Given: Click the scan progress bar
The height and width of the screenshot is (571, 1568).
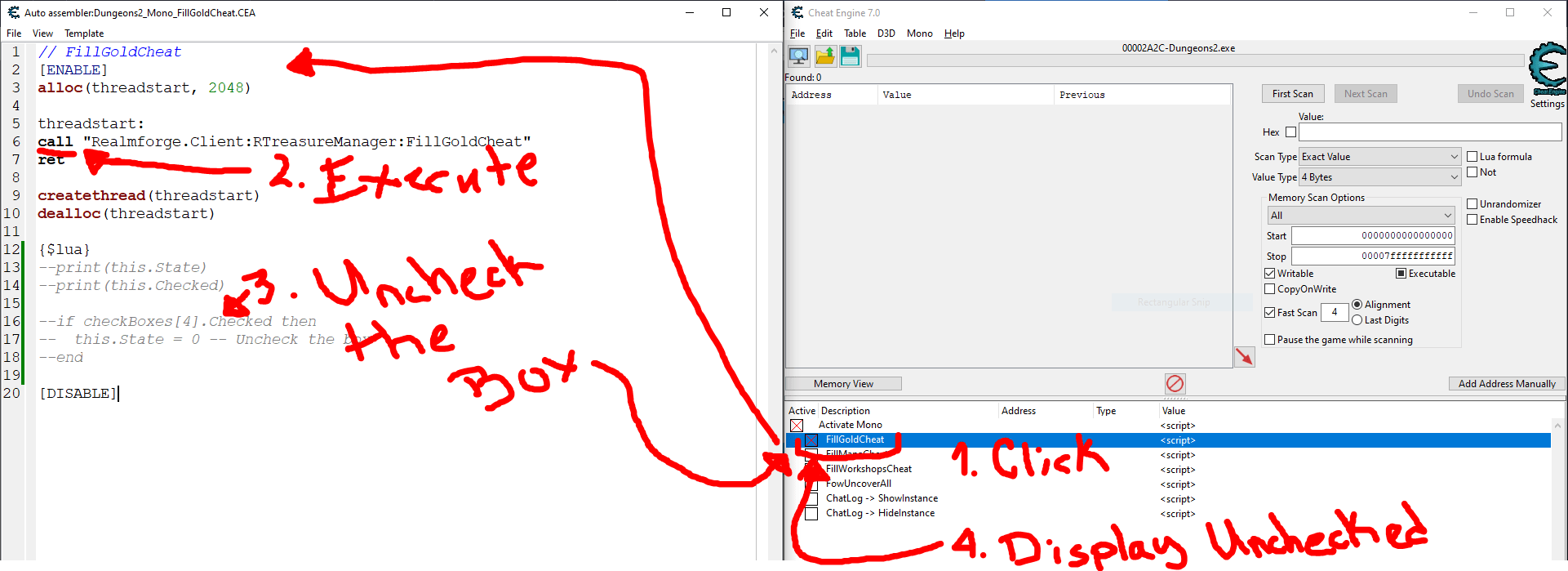Looking at the screenshot, I should [1195, 60].
